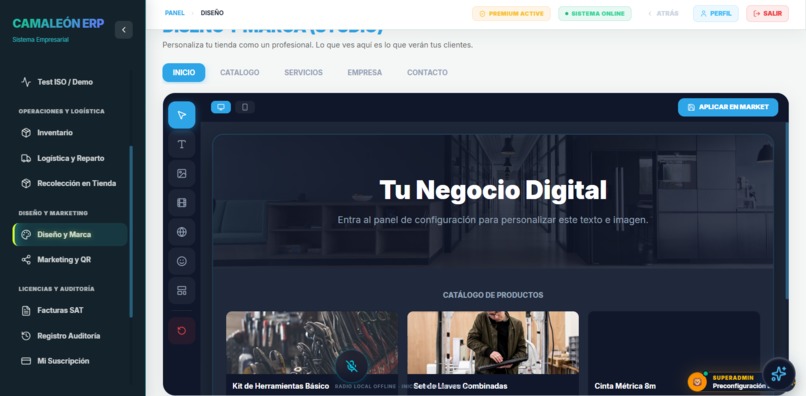Screen dimensions: 806x396
Task: Click APLICAR EN MARKET button
Action: coord(728,107)
